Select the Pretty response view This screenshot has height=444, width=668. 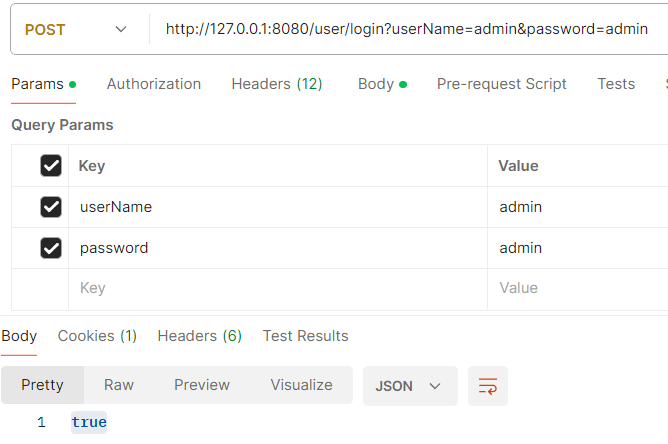tap(43, 385)
